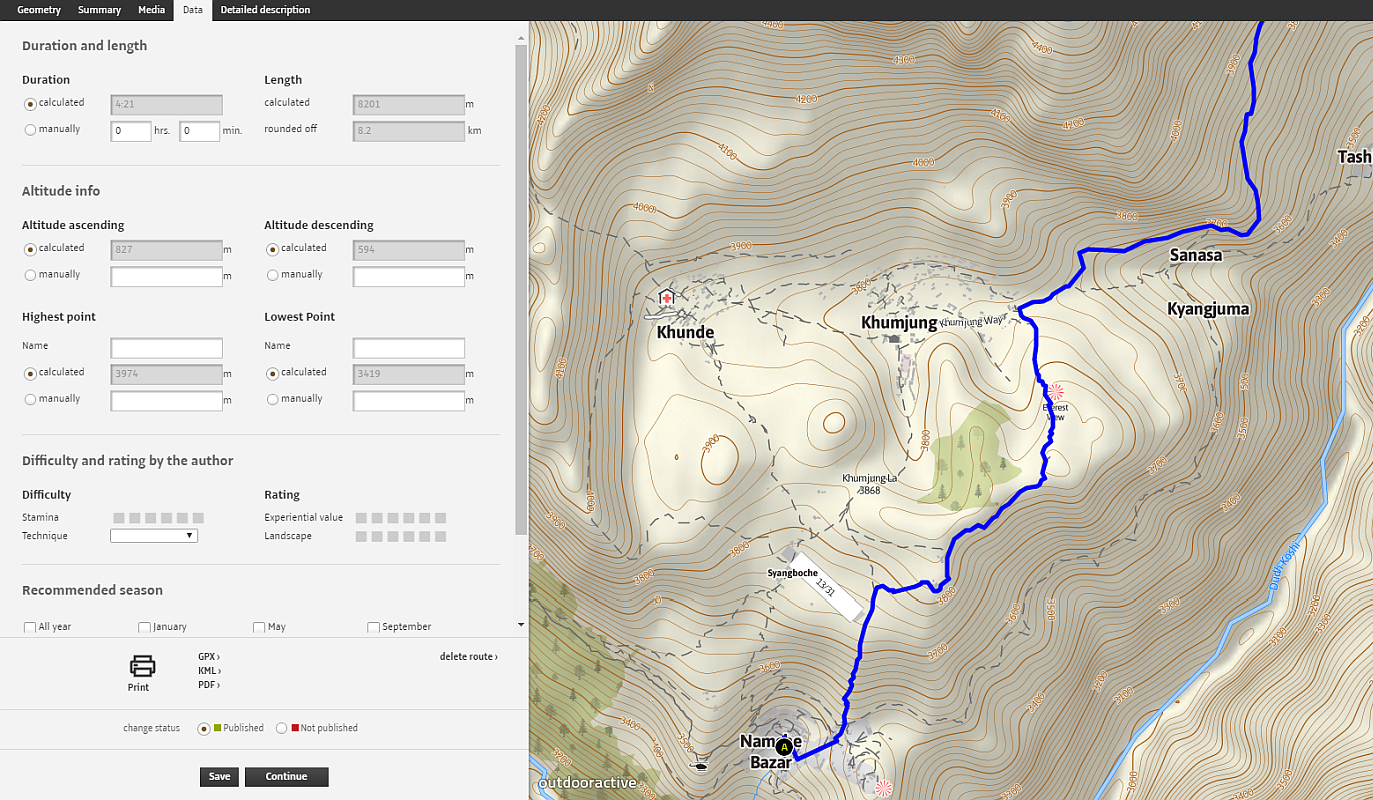Image resolution: width=1373 pixels, height=800 pixels.
Task: Check the January season checkbox
Action: tap(144, 628)
